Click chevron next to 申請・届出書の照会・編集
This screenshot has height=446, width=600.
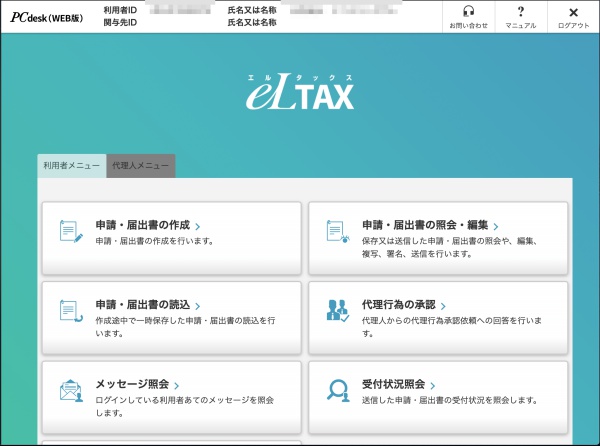[496, 226]
